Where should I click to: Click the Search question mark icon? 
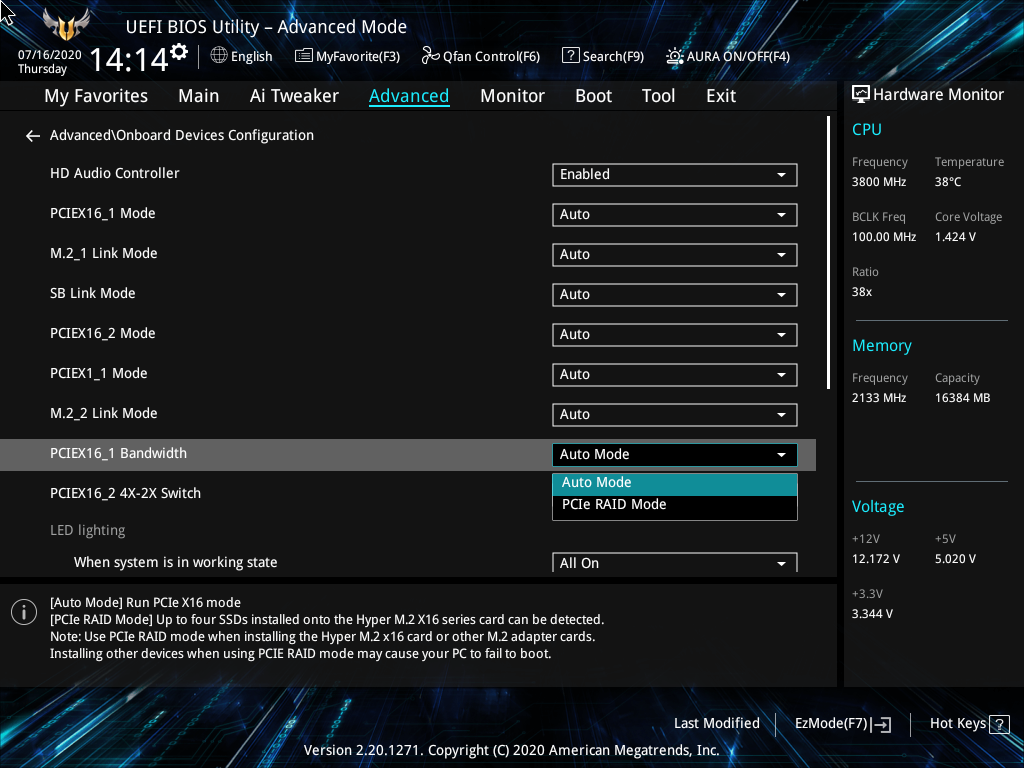pos(570,56)
